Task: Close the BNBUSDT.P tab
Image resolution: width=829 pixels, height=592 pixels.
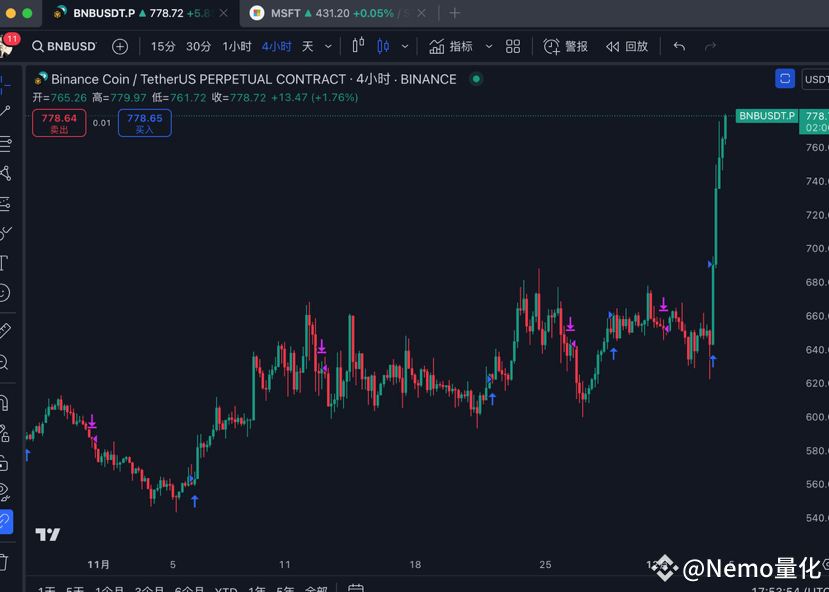Action: click(x=224, y=13)
